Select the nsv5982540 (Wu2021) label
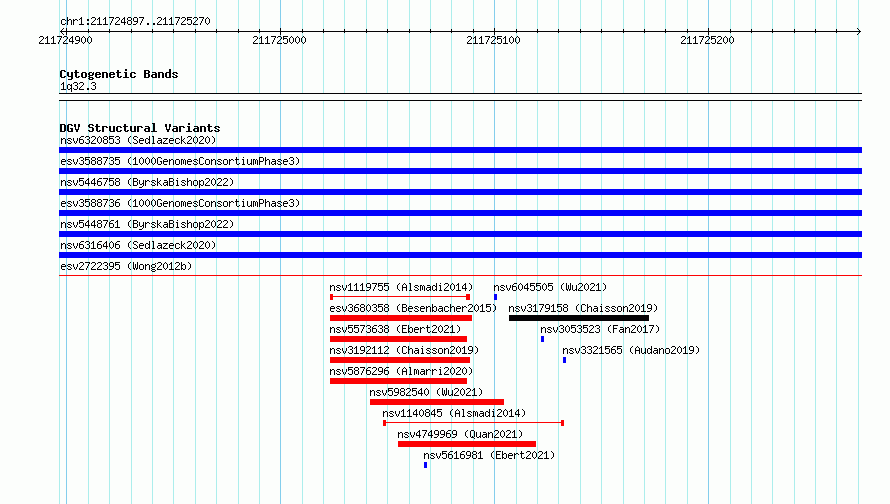890x504 pixels. click(x=426, y=392)
